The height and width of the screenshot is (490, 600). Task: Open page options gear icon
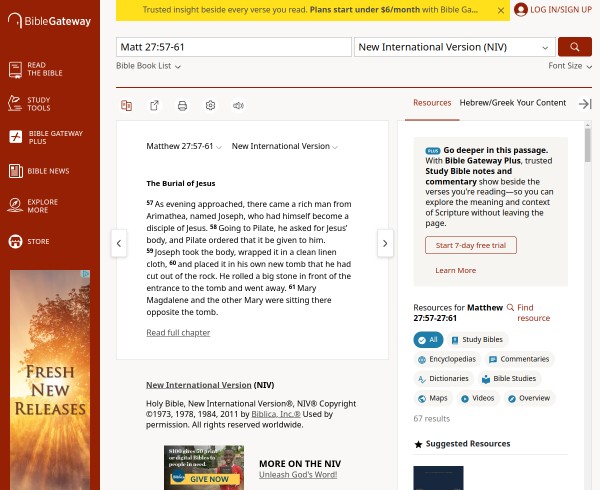point(210,105)
